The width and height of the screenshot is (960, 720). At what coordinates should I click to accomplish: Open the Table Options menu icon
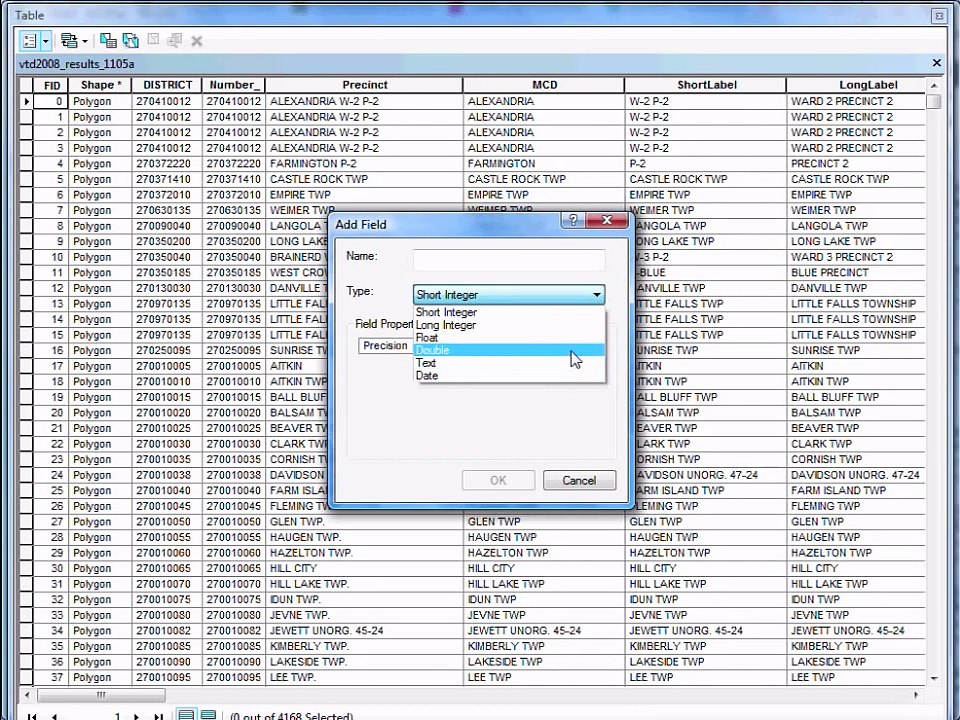click(29, 41)
